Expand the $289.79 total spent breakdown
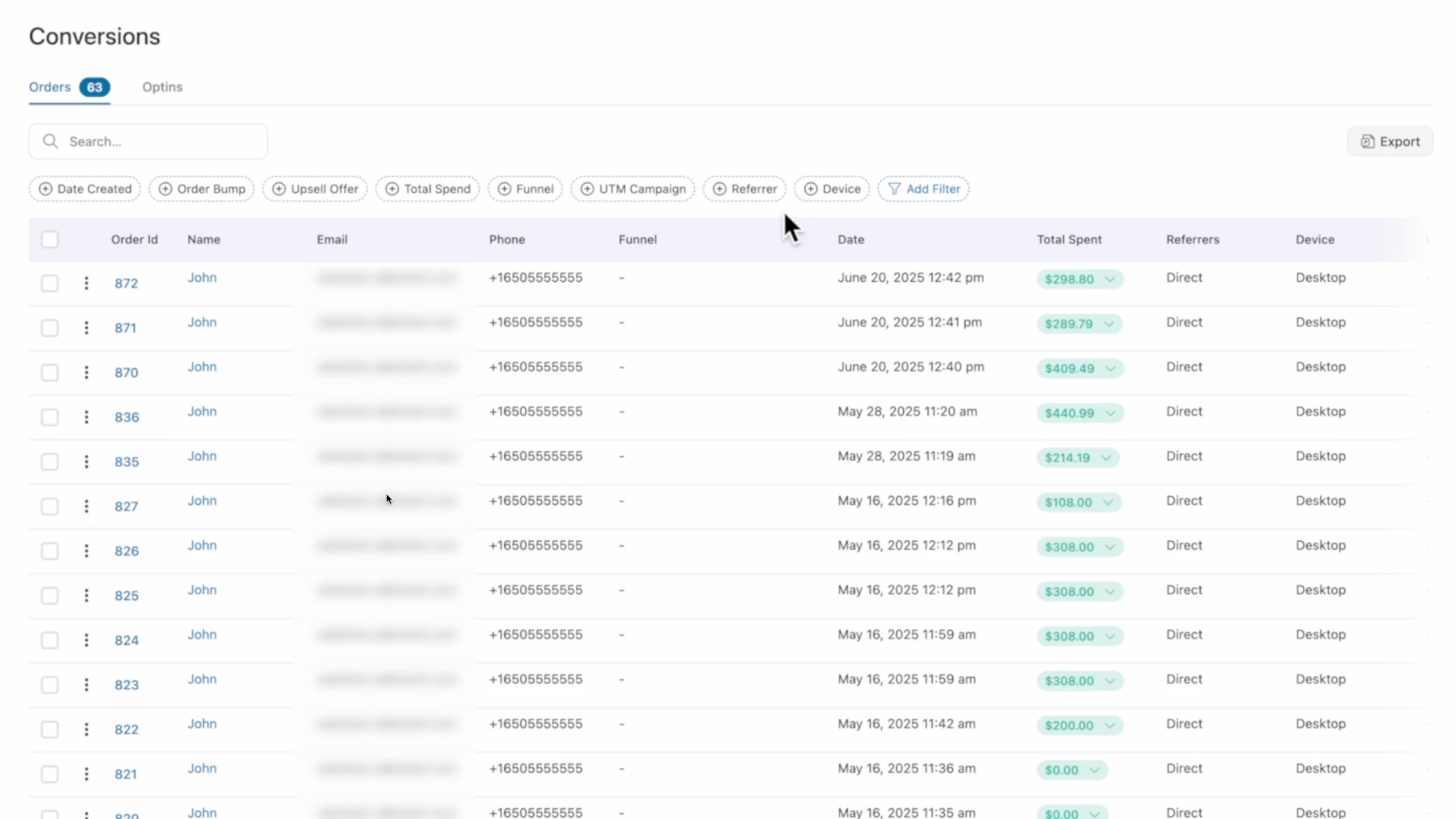Screen dimensions: 1456x819 coord(1080,324)
